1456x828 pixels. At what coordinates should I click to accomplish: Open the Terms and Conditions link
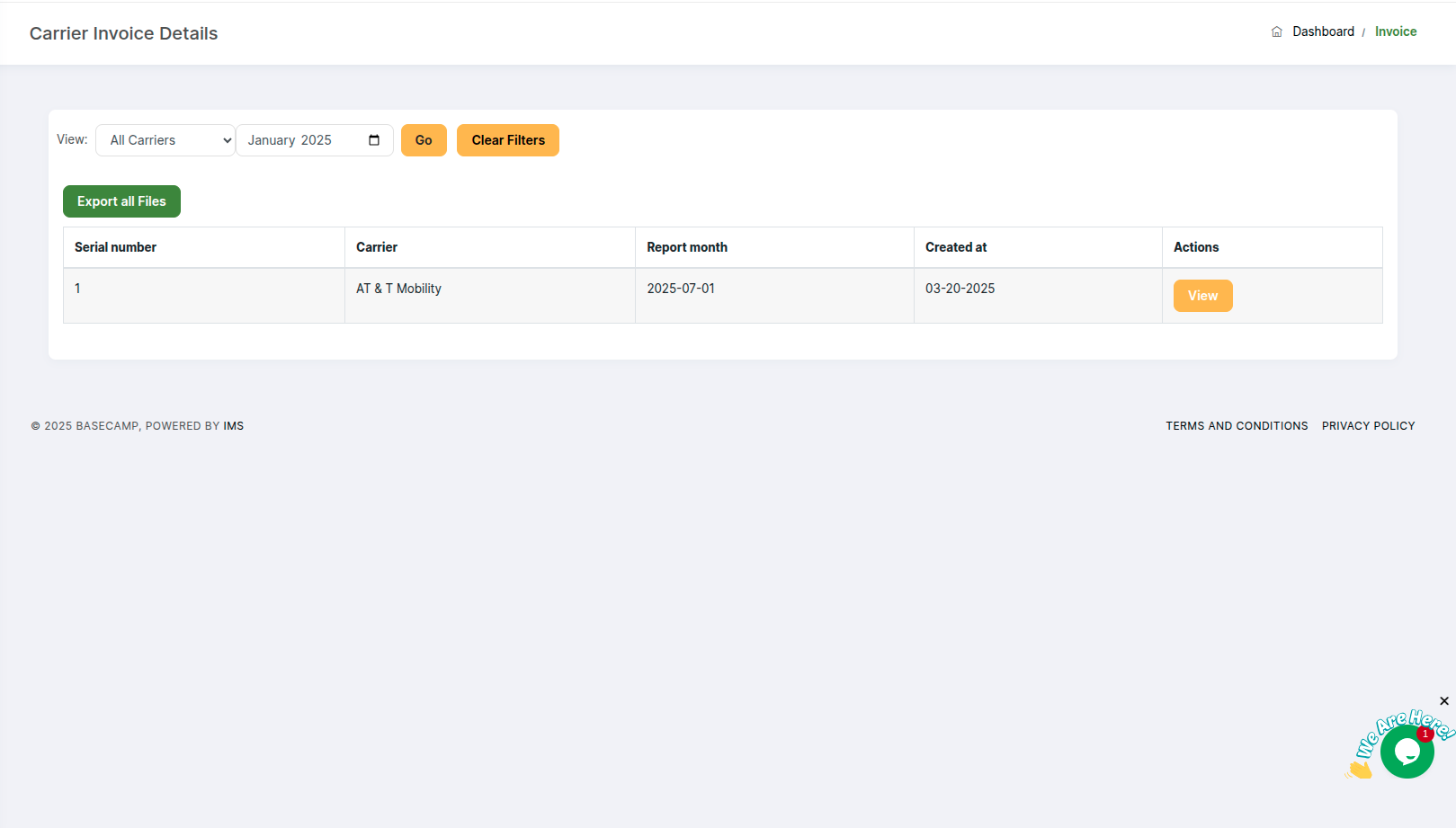pos(1236,425)
